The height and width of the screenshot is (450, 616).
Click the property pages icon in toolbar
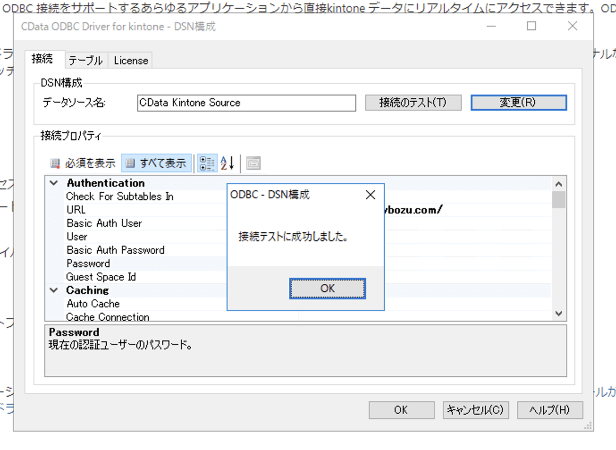tap(253, 163)
